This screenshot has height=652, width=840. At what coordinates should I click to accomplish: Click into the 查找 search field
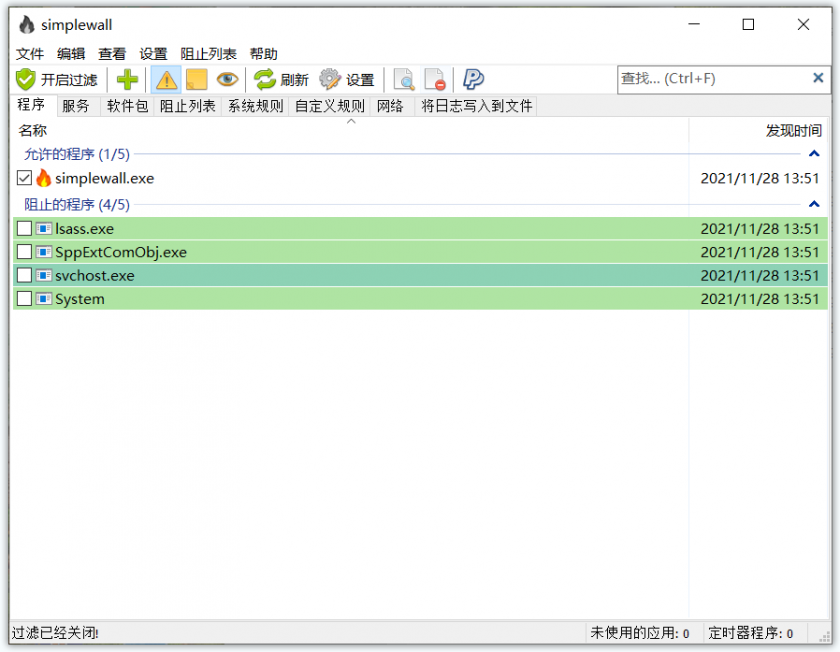[x=714, y=79]
